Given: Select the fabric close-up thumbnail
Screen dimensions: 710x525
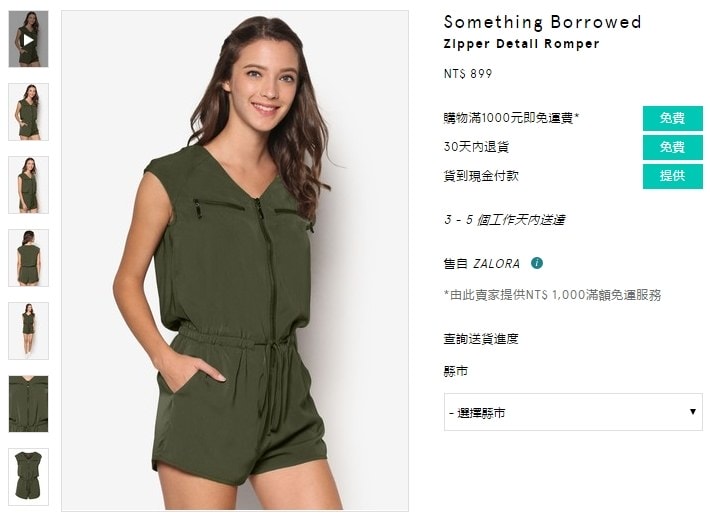Looking at the screenshot, I should tap(28, 404).
